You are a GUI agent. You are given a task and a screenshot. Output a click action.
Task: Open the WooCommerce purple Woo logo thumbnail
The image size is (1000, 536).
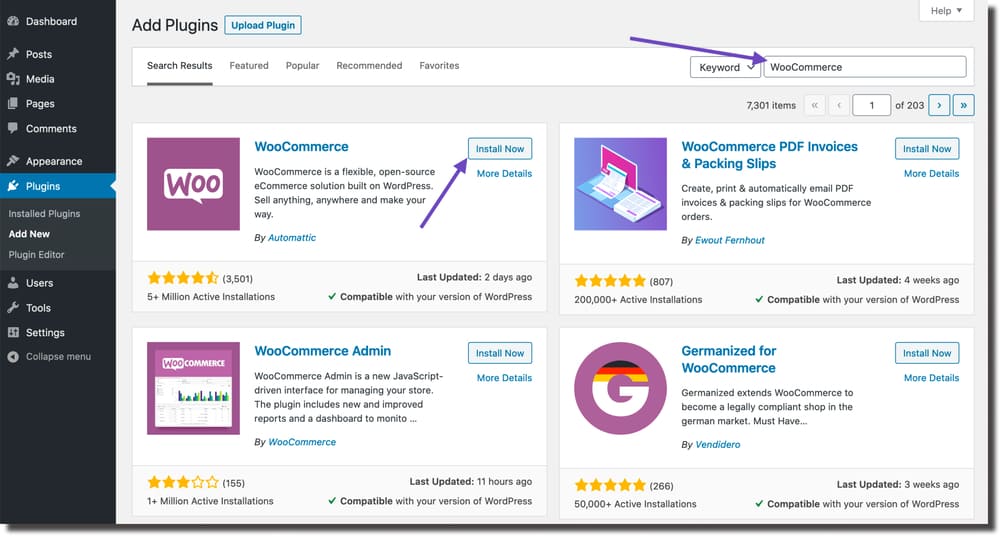coord(193,184)
